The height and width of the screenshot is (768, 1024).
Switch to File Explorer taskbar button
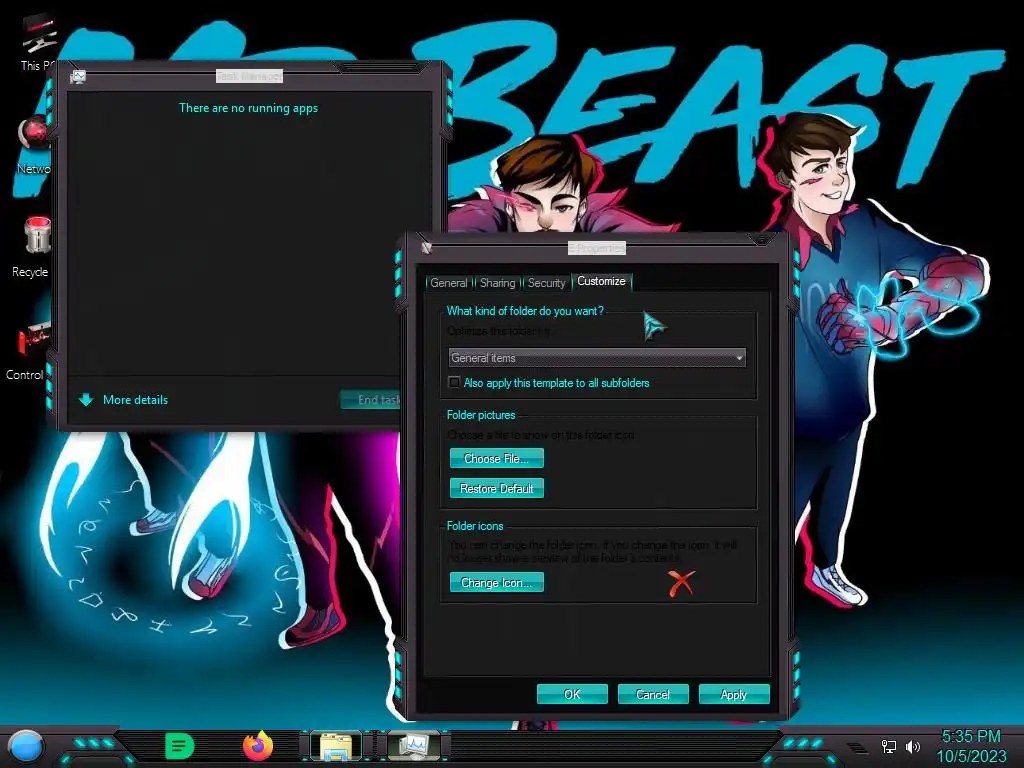tap(336, 746)
